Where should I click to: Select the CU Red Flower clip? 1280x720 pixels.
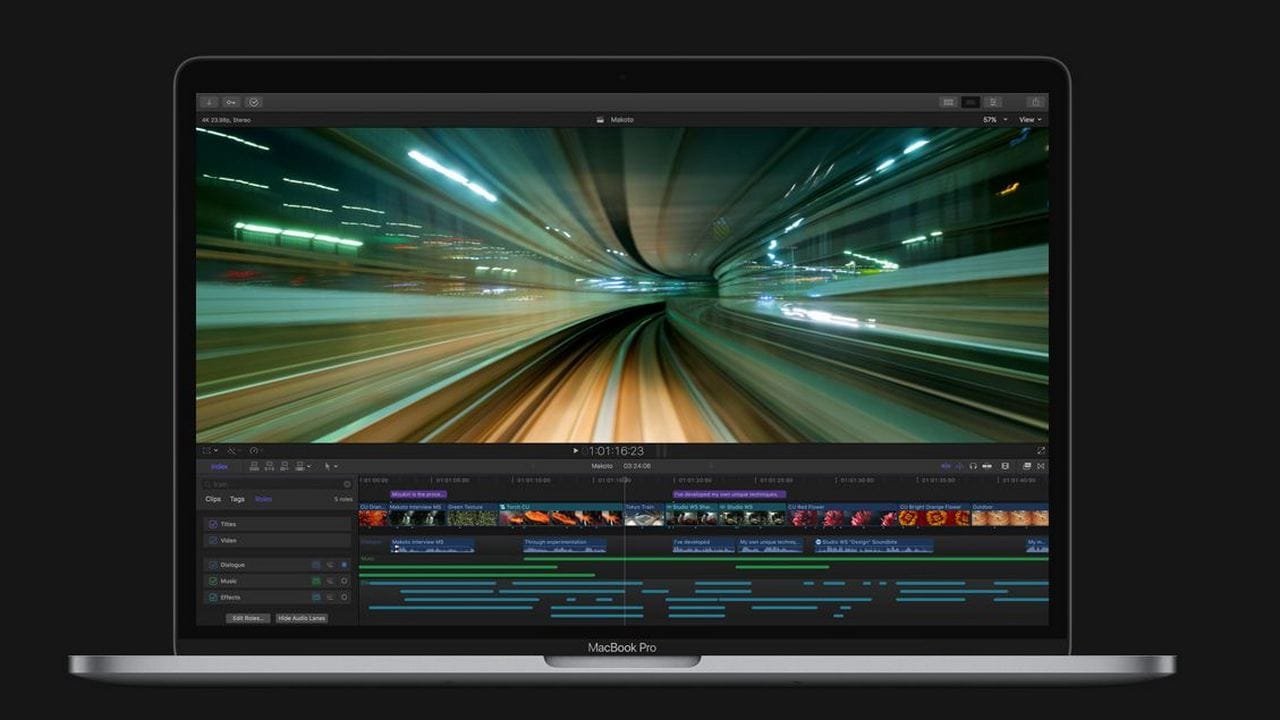(841, 514)
